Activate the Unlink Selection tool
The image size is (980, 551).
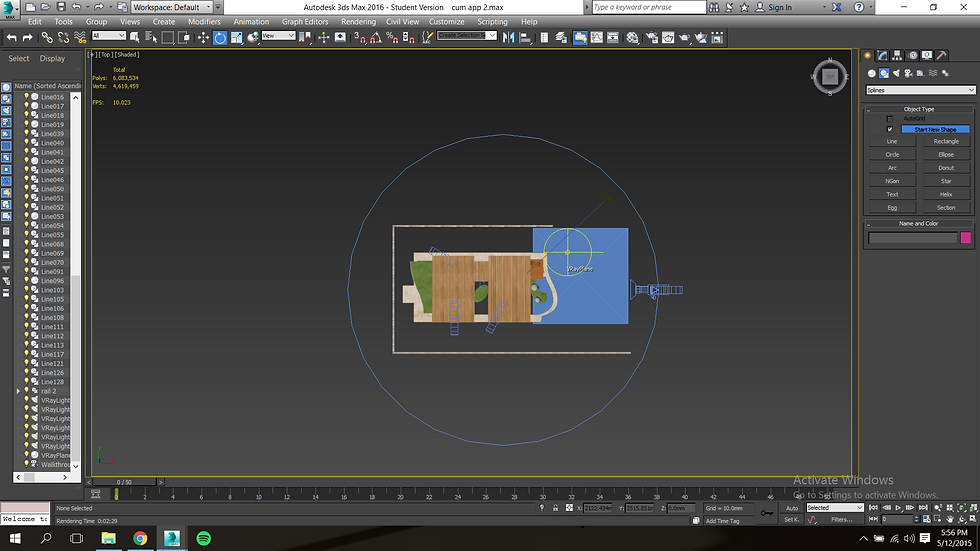(x=63, y=37)
